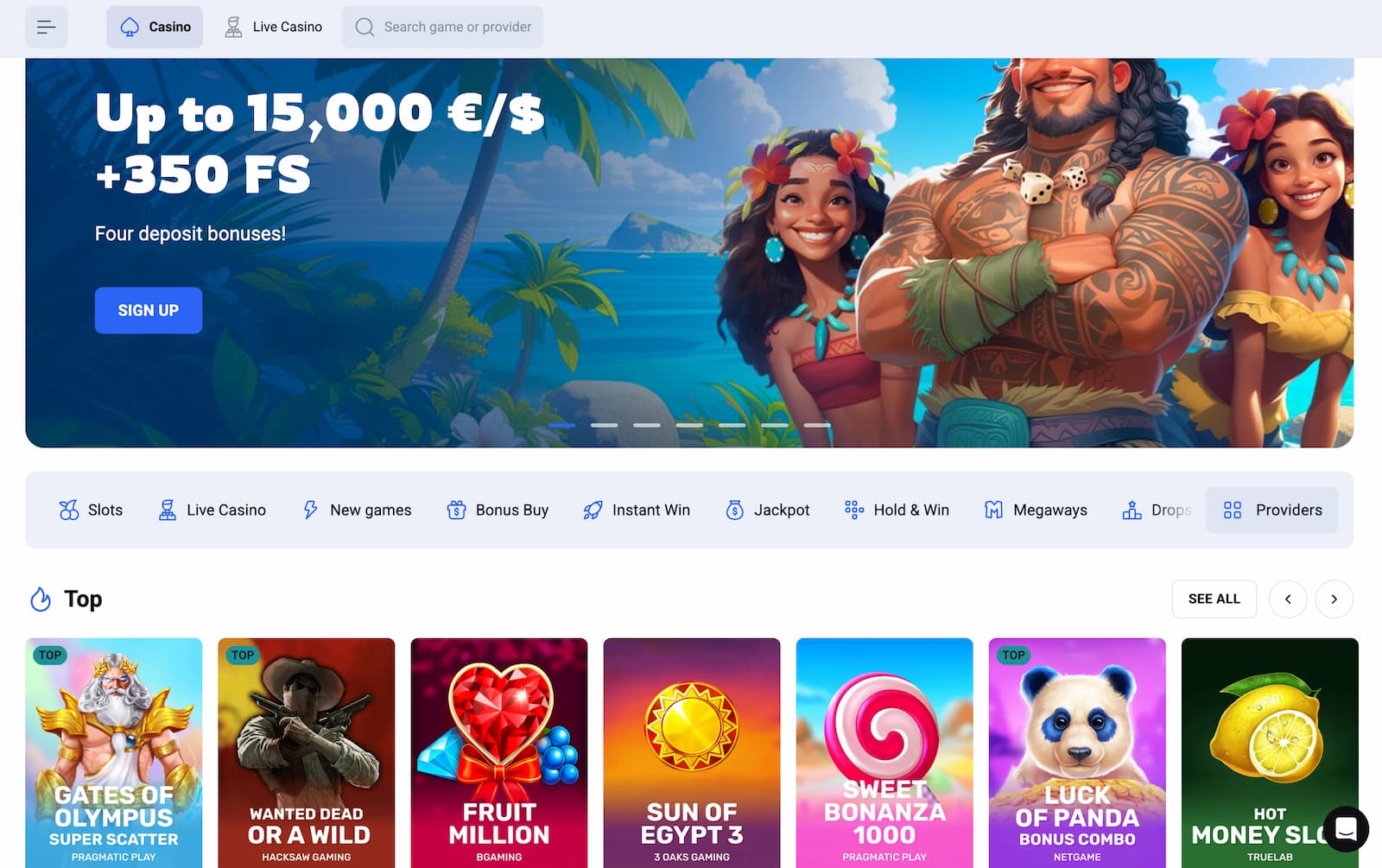Select the Slots cherry category
Image resolution: width=1382 pixels, height=868 pixels.
coord(91,510)
